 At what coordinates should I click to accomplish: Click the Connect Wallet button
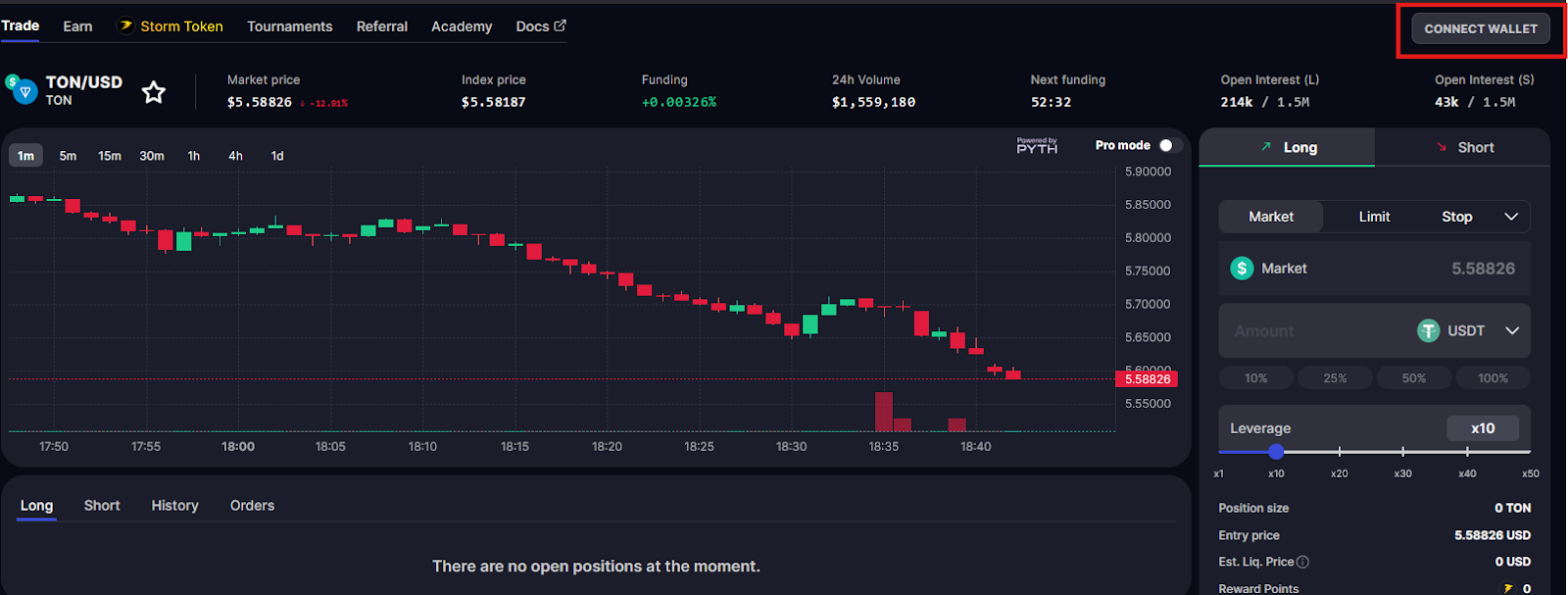point(1481,28)
